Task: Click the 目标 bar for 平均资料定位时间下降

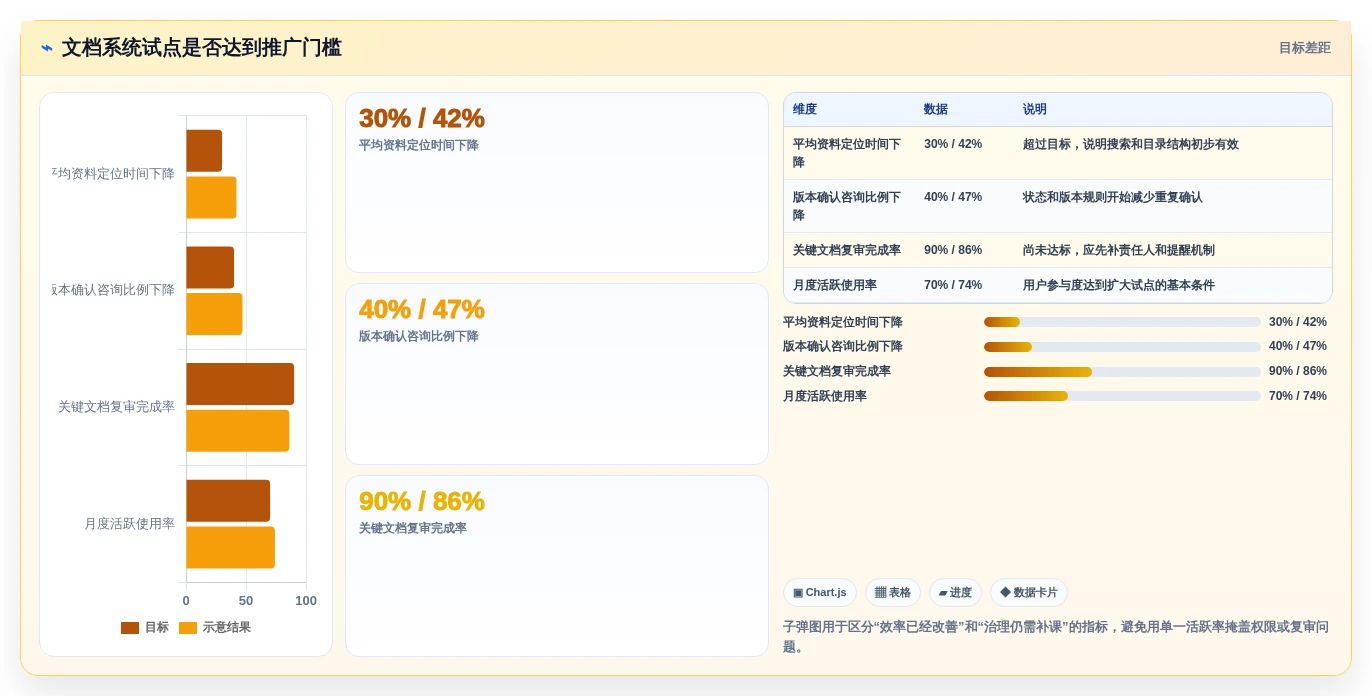Action: [x=204, y=151]
